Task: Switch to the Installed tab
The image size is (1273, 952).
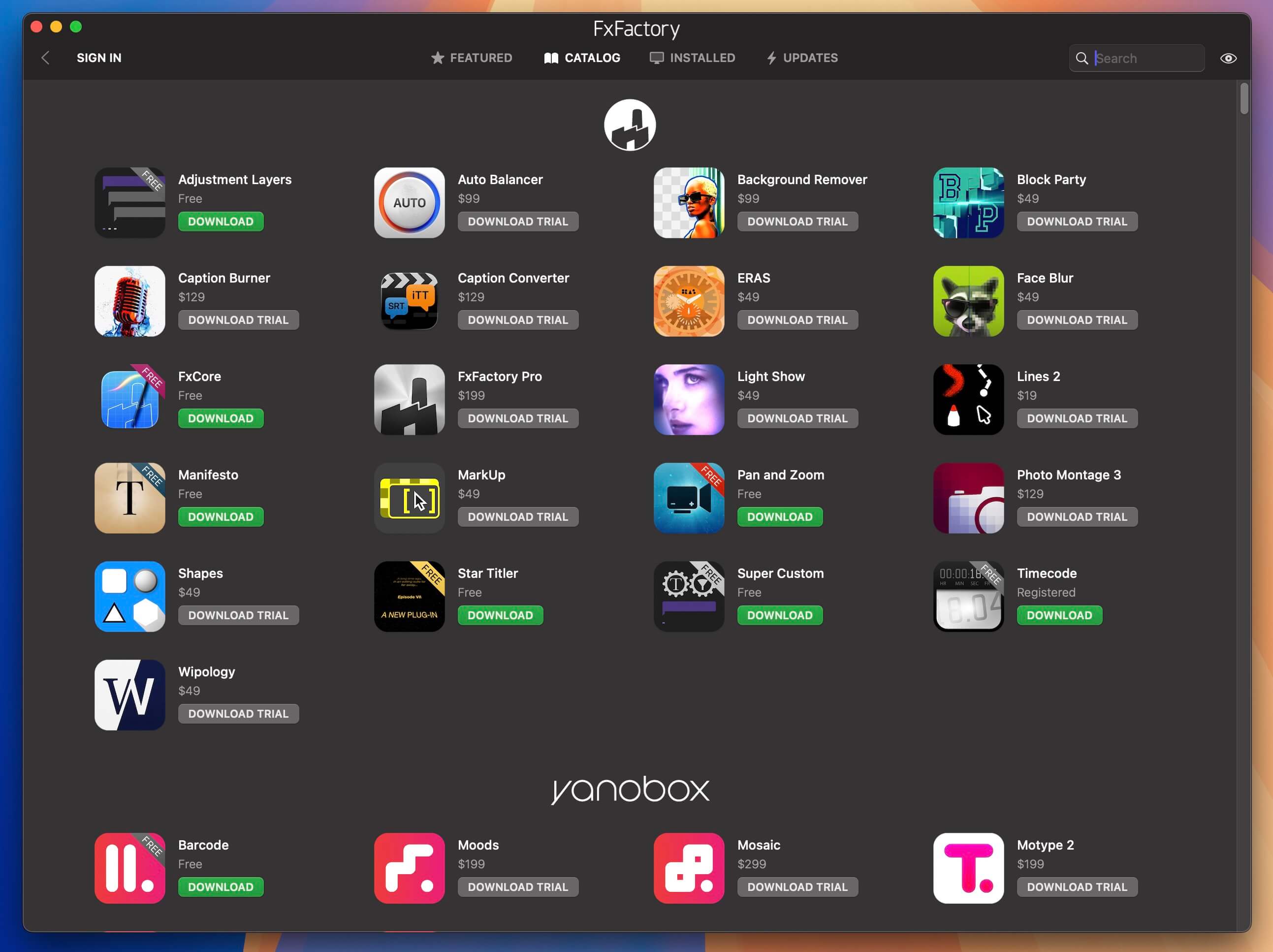Action: point(692,58)
